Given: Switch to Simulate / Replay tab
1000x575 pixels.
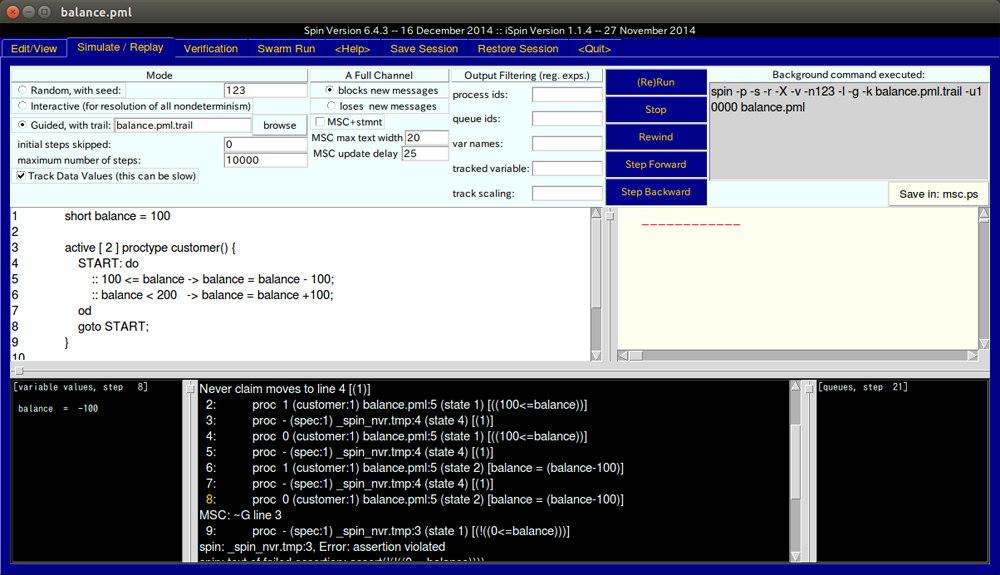Looking at the screenshot, I should coord(120,47).
